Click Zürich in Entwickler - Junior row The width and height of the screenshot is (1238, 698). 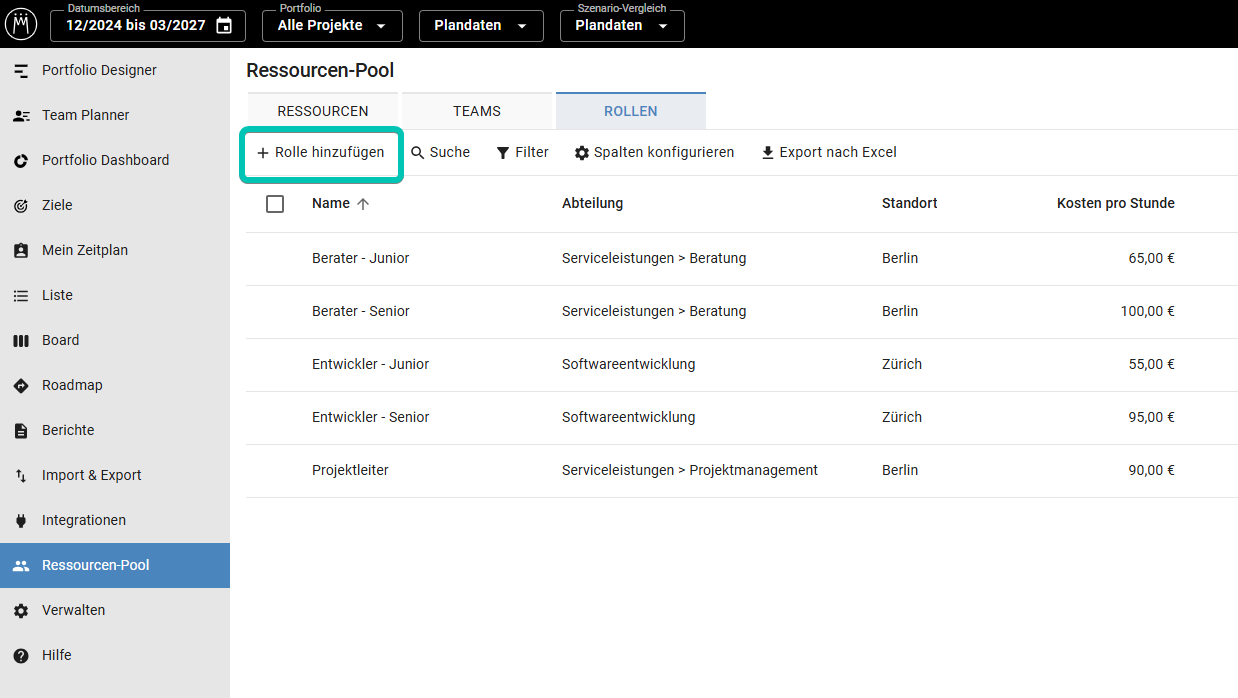[902, 365]
